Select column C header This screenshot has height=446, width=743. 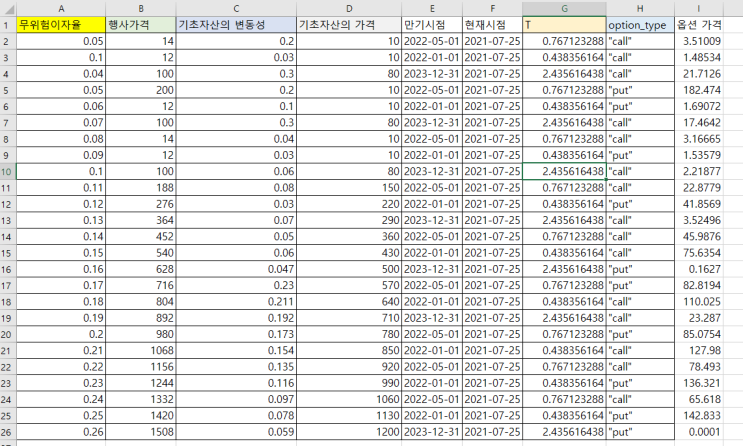[x=236, y=9]
